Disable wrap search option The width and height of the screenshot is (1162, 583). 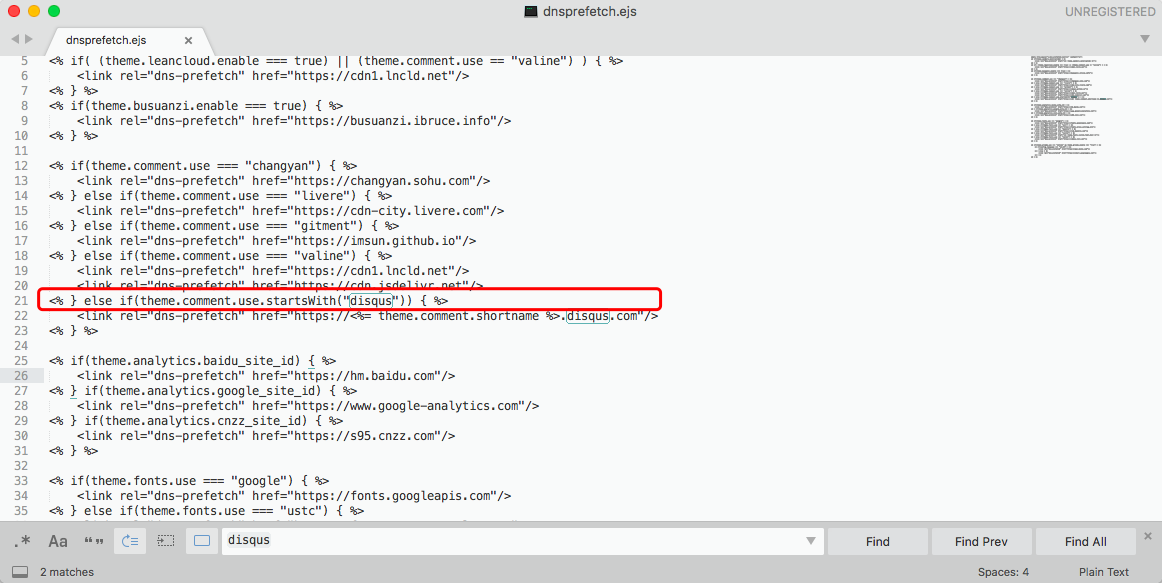(x=129, y=540)
